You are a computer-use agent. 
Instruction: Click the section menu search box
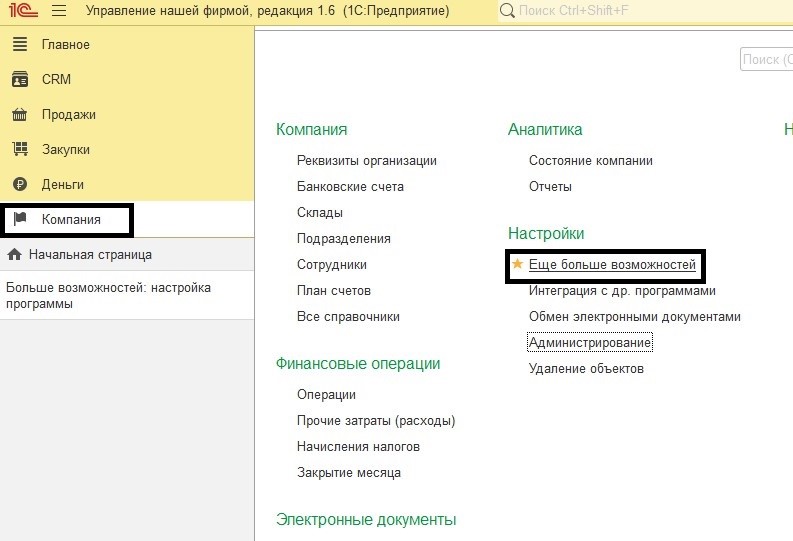pyautogui.click(x=766, y=60)
